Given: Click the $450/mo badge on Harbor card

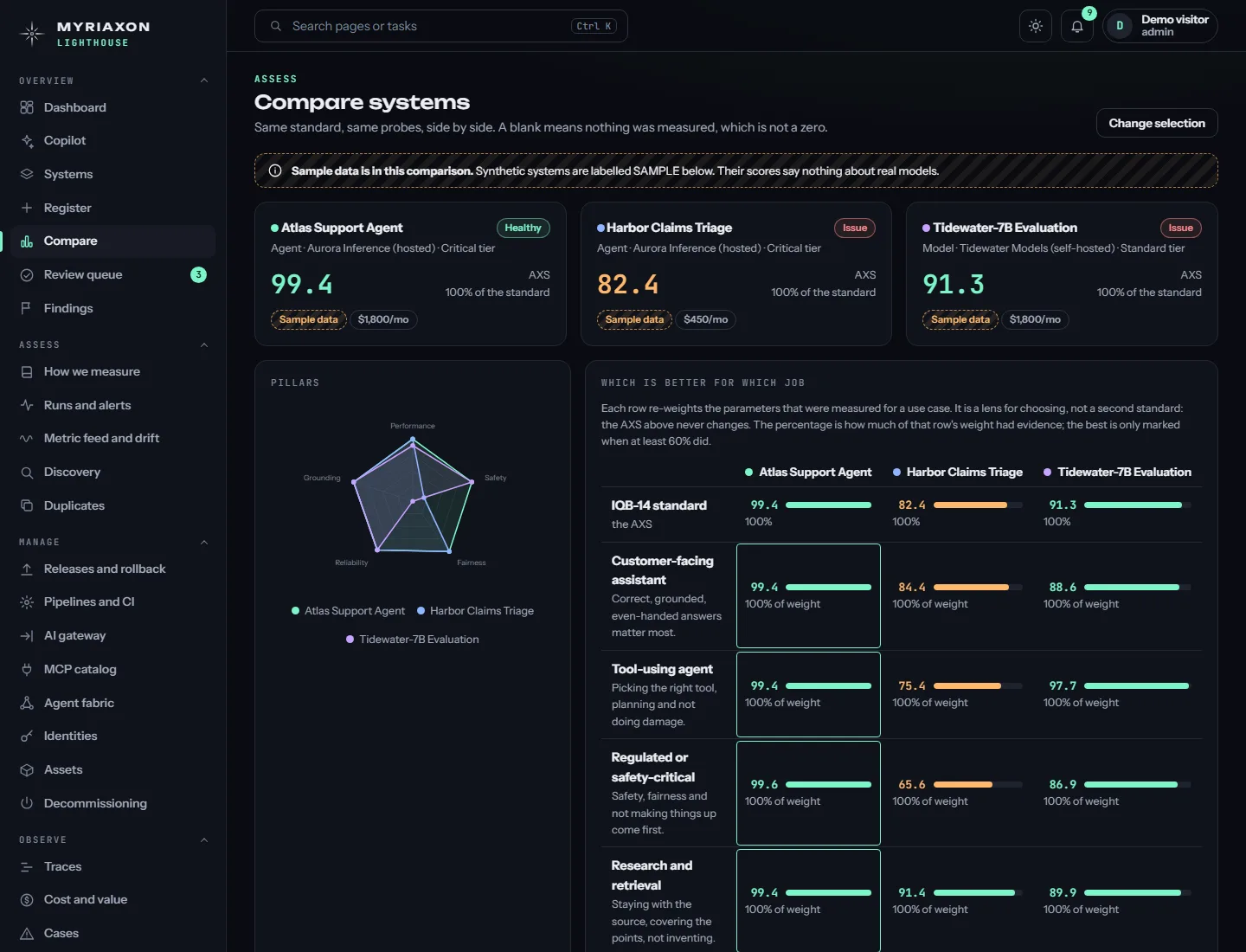Looking at the screenshot, I should pyautogui.click(x=705, y=320).
